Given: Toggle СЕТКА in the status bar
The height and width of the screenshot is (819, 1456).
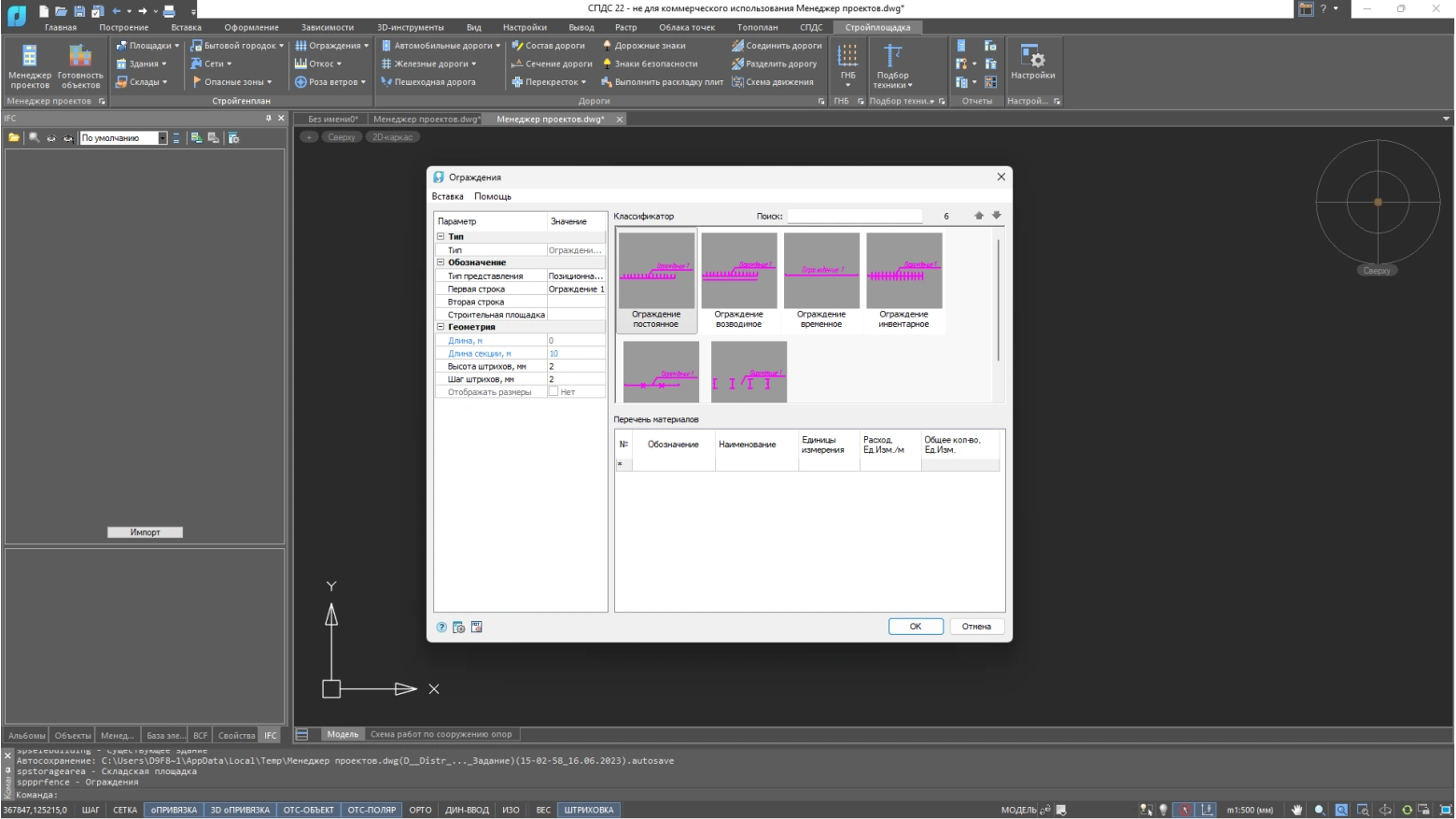Looking at the screenshot, I should click(x=125, y=810).
